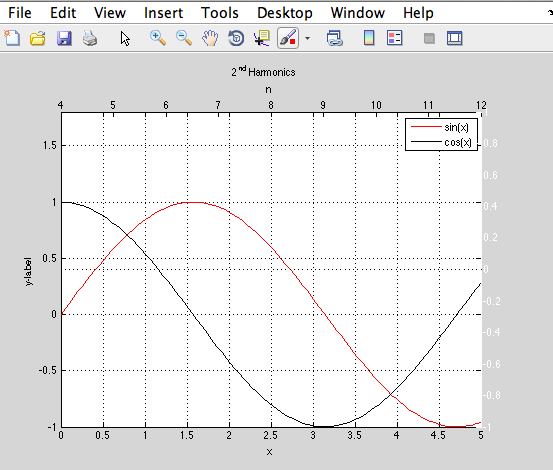
Task: Open the Insert menu
Action: pos(163,13)
